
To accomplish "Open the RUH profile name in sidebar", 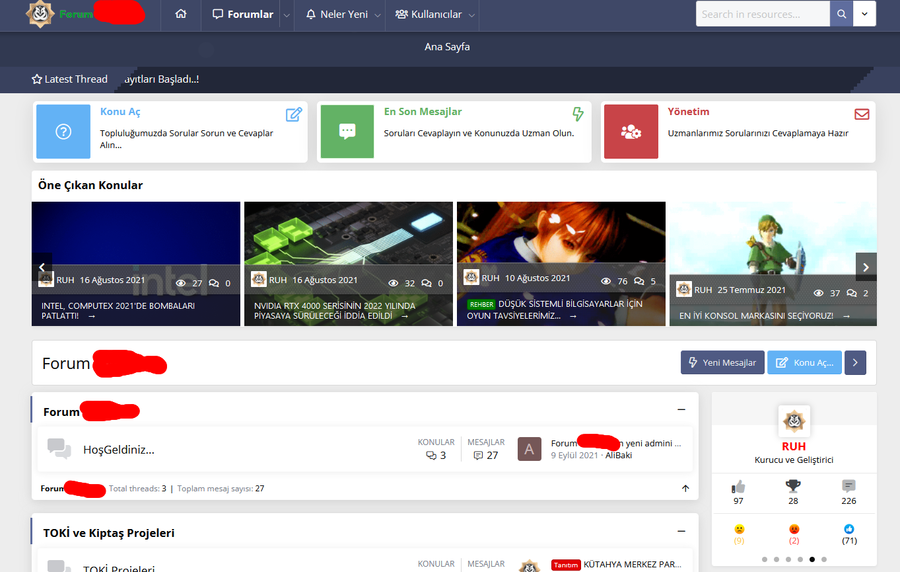I will pos(794,446).
